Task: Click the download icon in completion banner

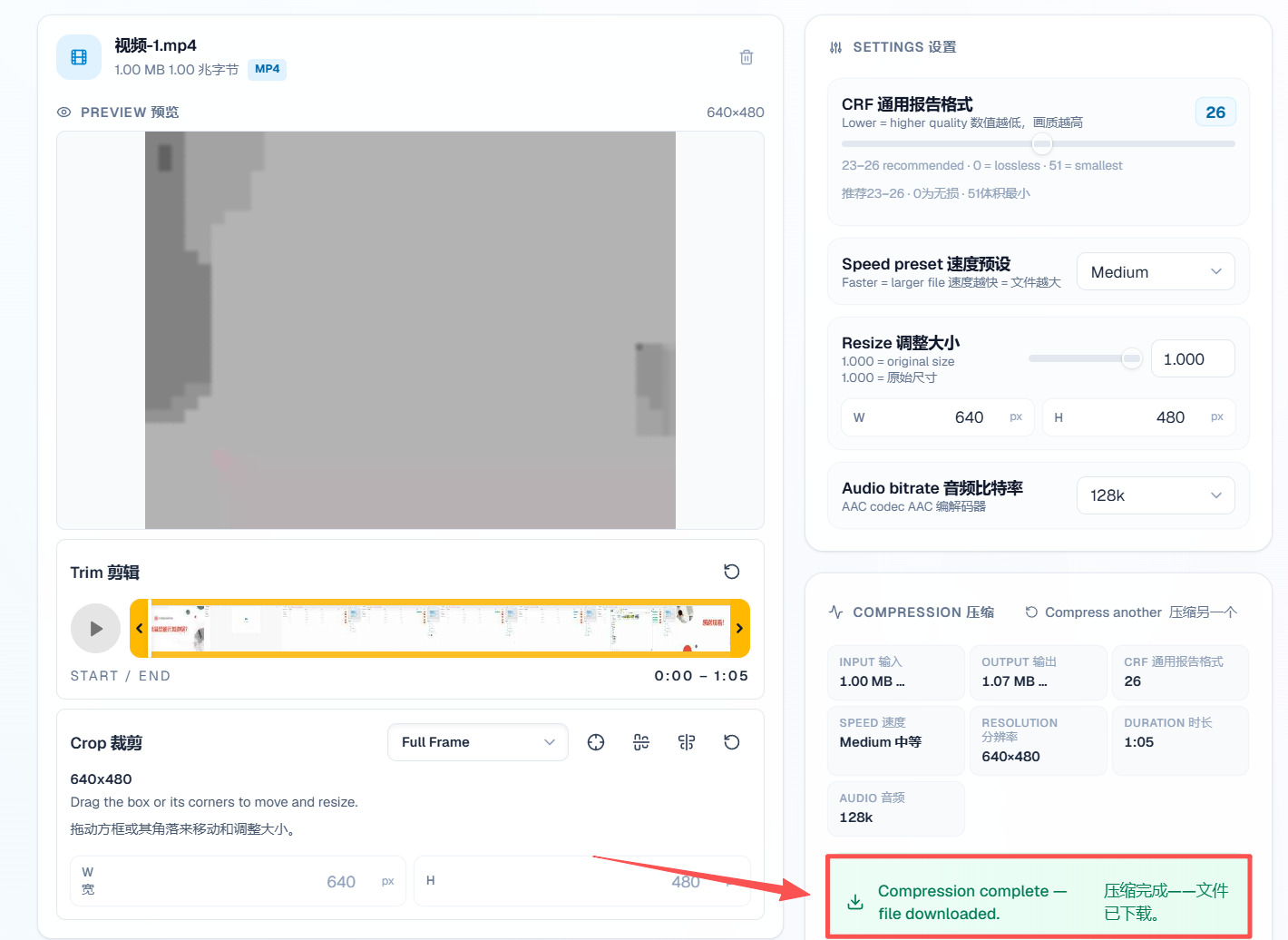Action: click(855, 902)
